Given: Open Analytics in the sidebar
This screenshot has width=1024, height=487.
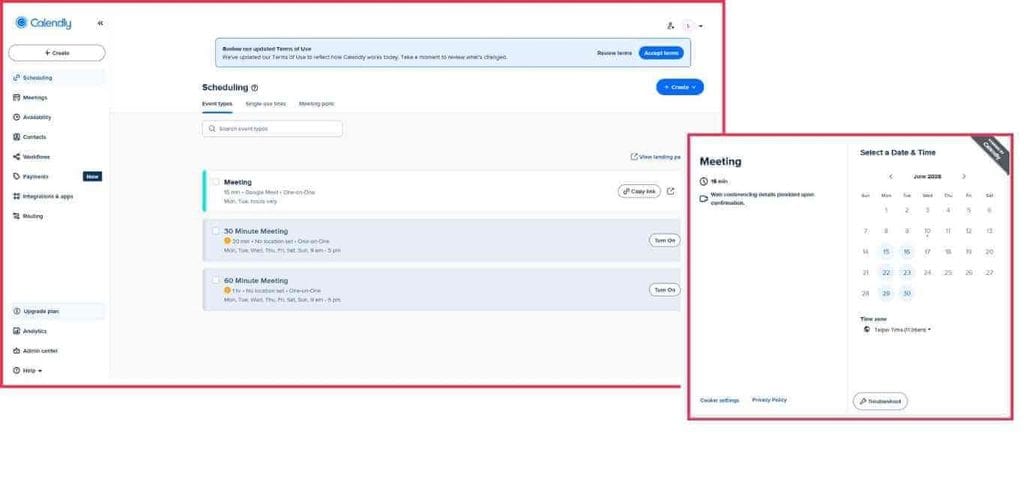Looking at the screenshot, I should (x=57, y=331).
